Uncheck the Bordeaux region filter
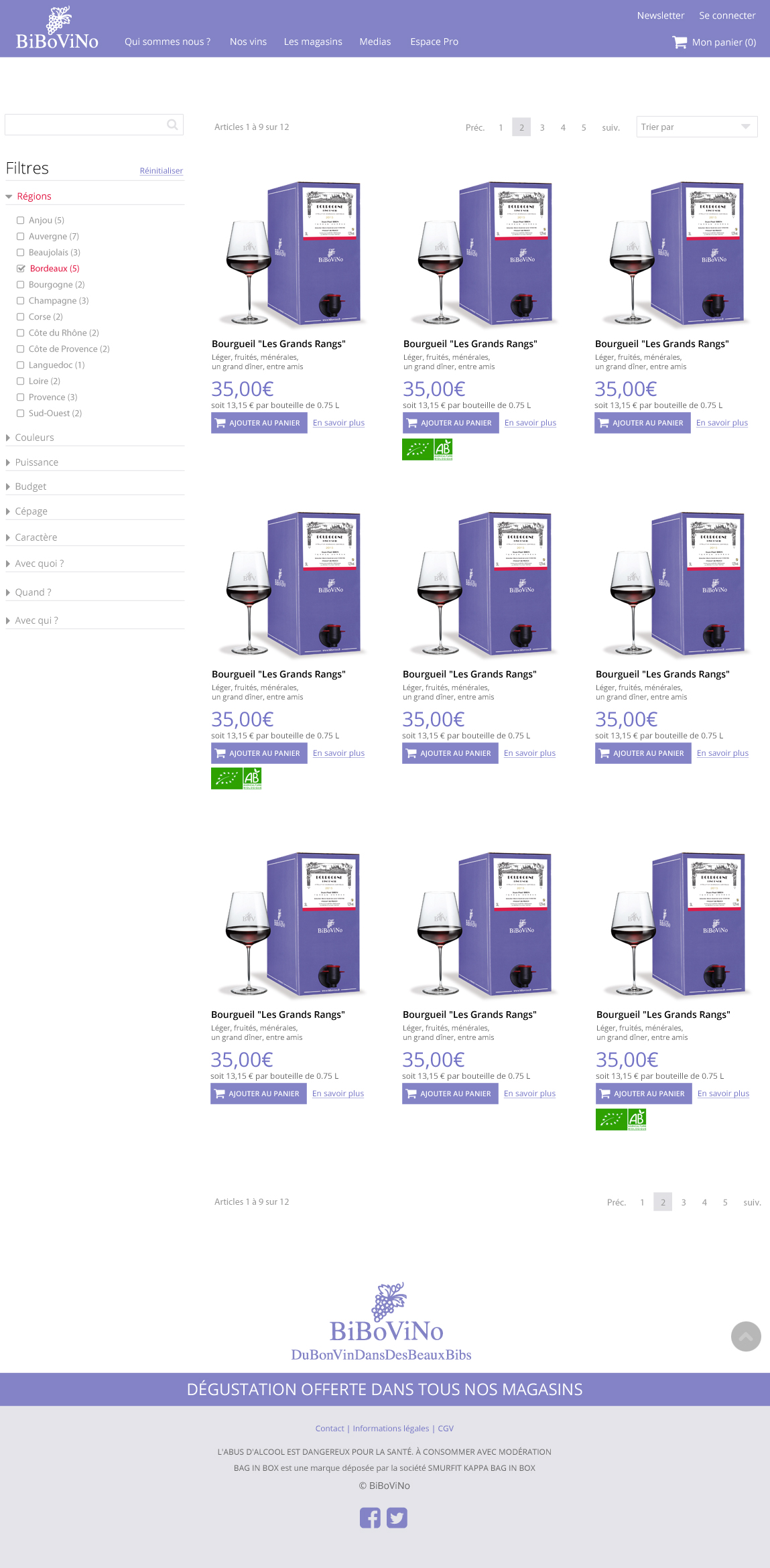 point(21,269)
